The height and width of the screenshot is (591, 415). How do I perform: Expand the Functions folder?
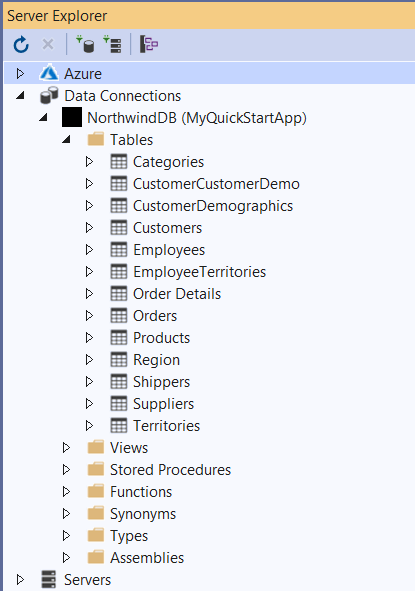[x=66, y=491]
